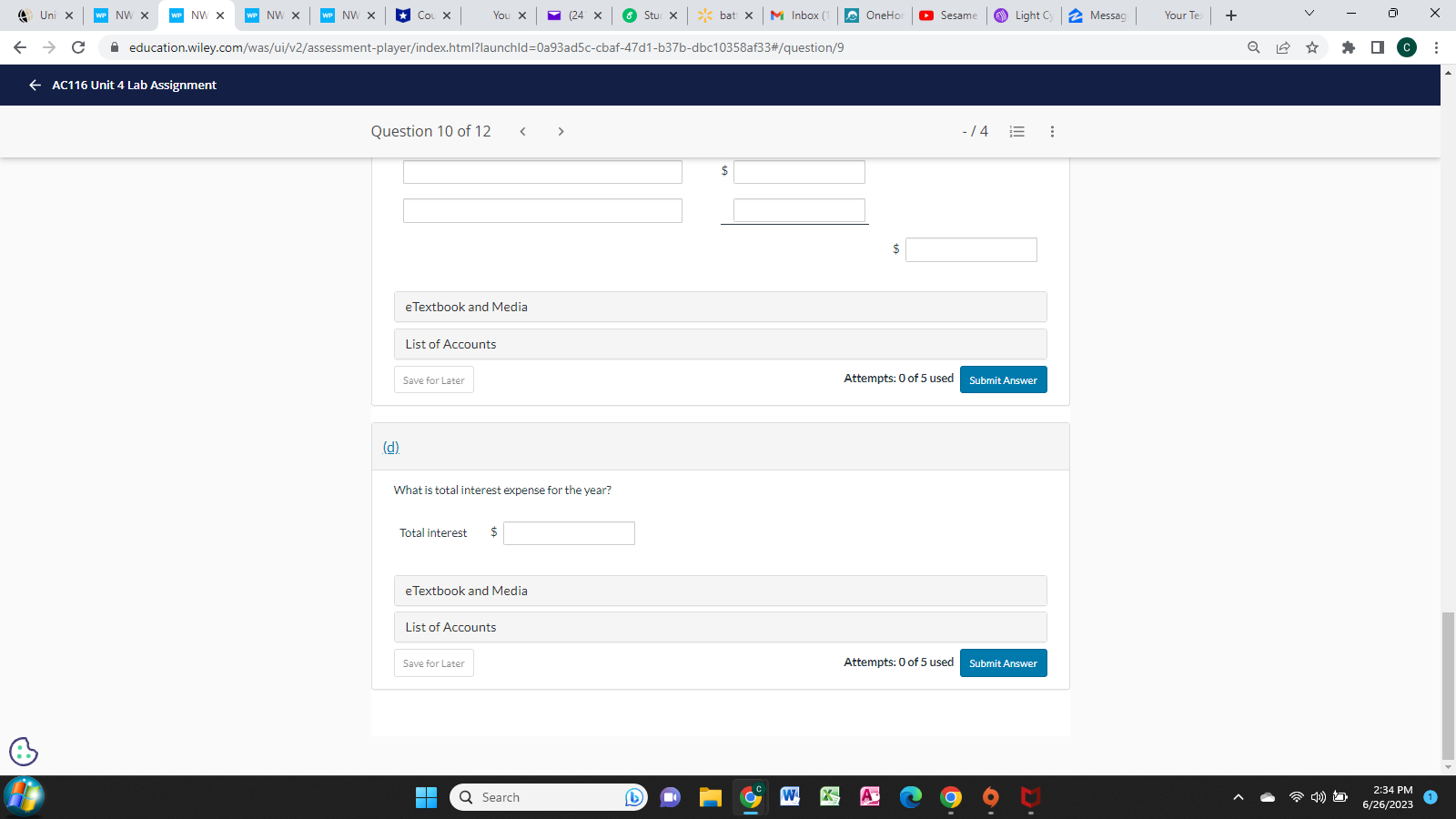Viewport: 1456px width, 819px height.
Task: Submit Answer for part (d)
Action: click(1003, 663)
